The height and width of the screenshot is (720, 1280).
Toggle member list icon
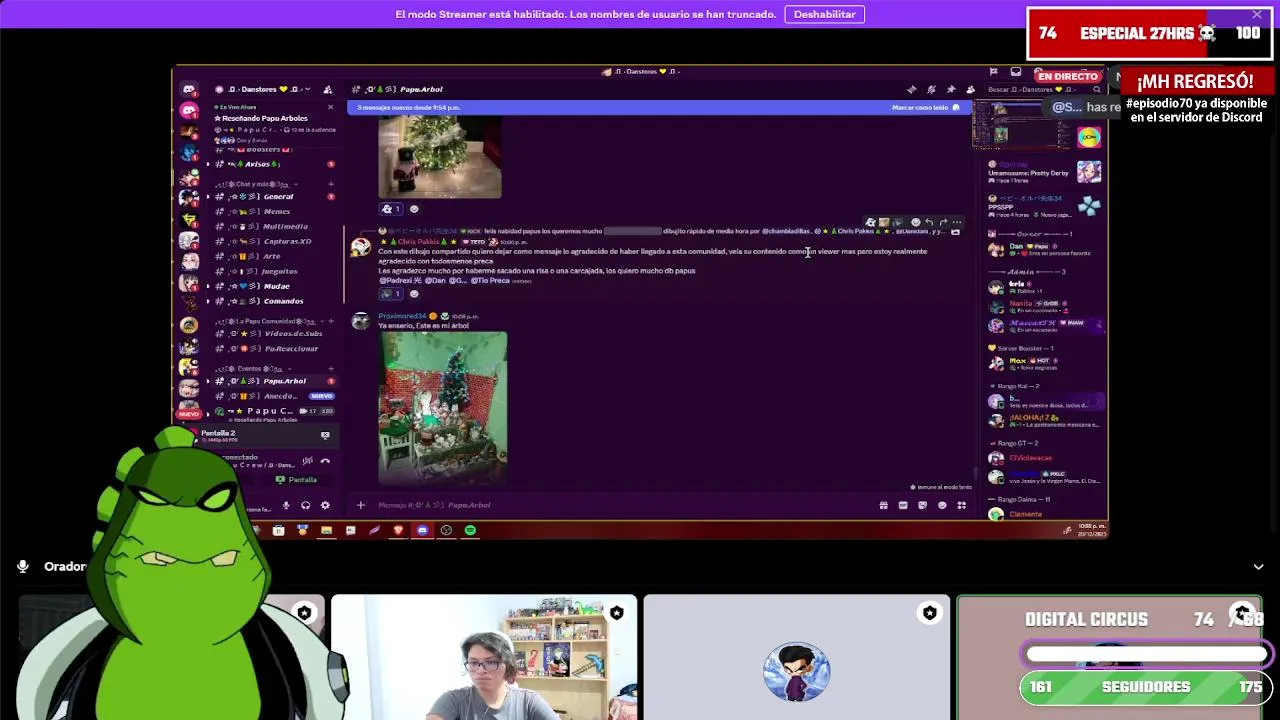(970, 89)
